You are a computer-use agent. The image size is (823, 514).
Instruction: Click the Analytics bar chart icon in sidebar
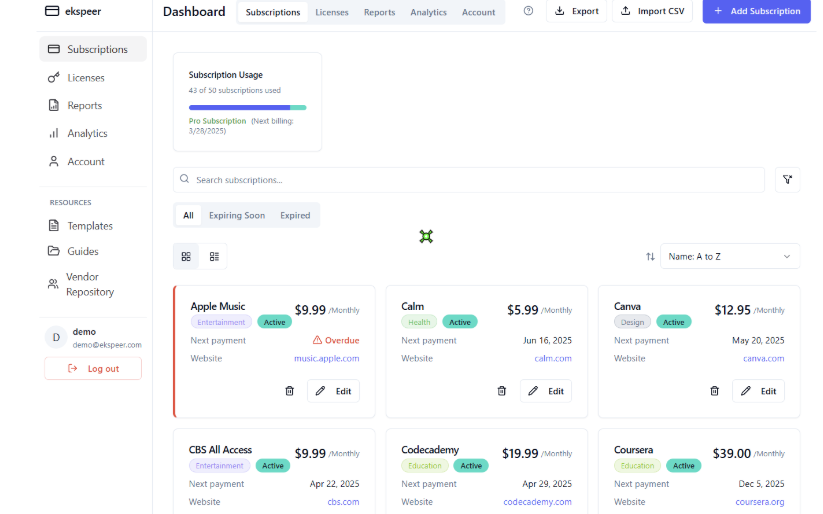point(54,133)
